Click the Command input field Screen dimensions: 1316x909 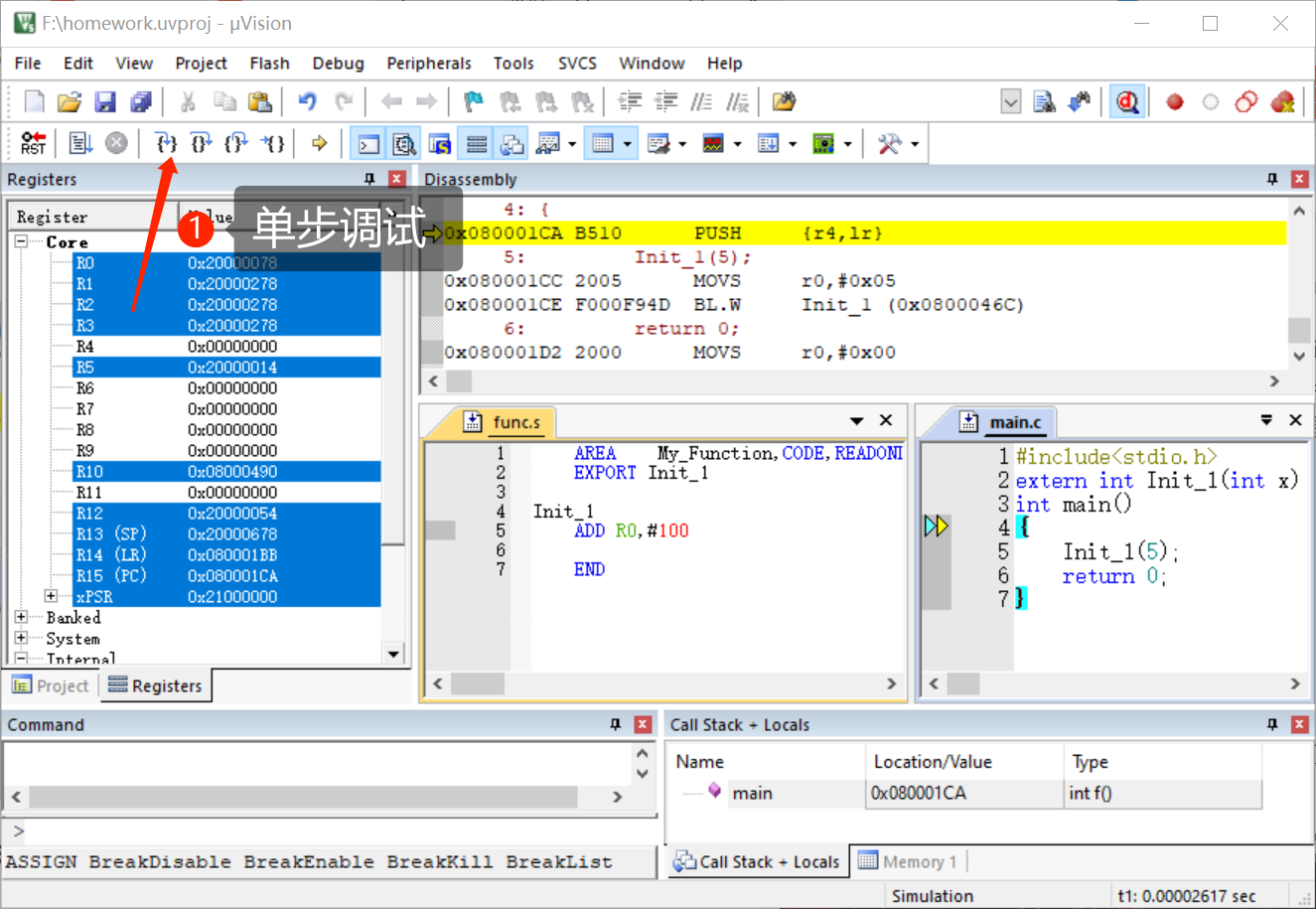click(x=338, y=831)
